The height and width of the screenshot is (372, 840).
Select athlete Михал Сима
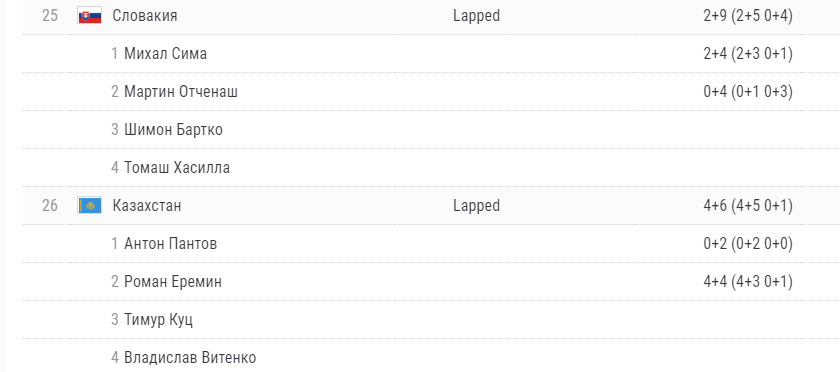(x=166, y=54)
